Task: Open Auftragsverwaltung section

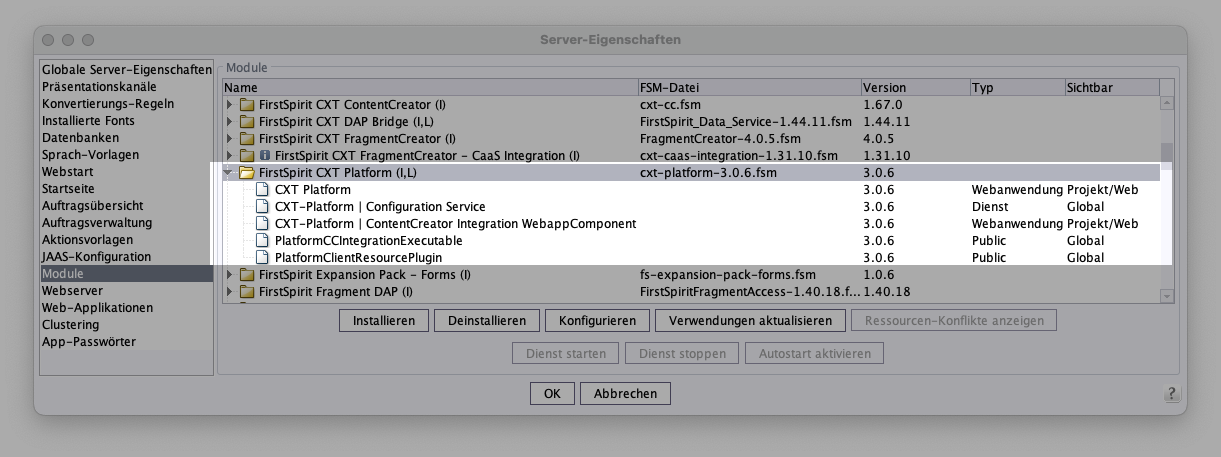Action: tap(127, 223)
